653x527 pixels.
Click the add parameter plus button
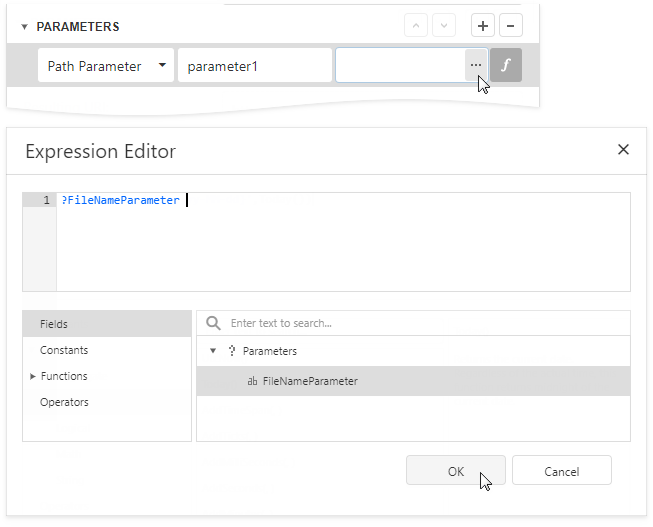click(483, 27)
